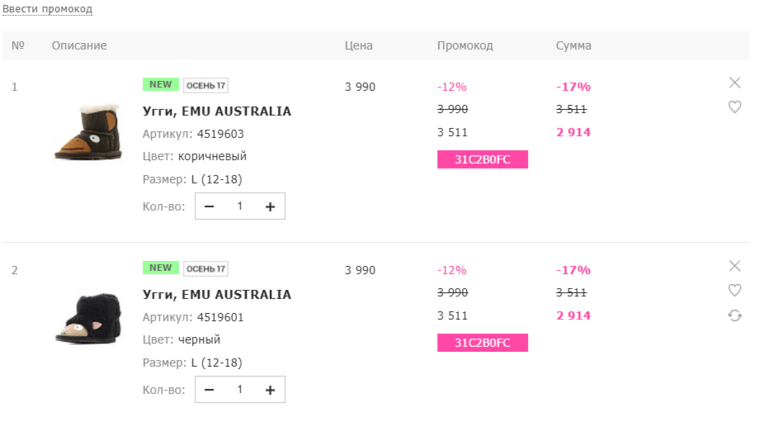The height and width of the screenshot is (422, 770).
Task: Click the first 'Угги, EMU AUSTRALIA' product title
Action: tap(217, 111)
